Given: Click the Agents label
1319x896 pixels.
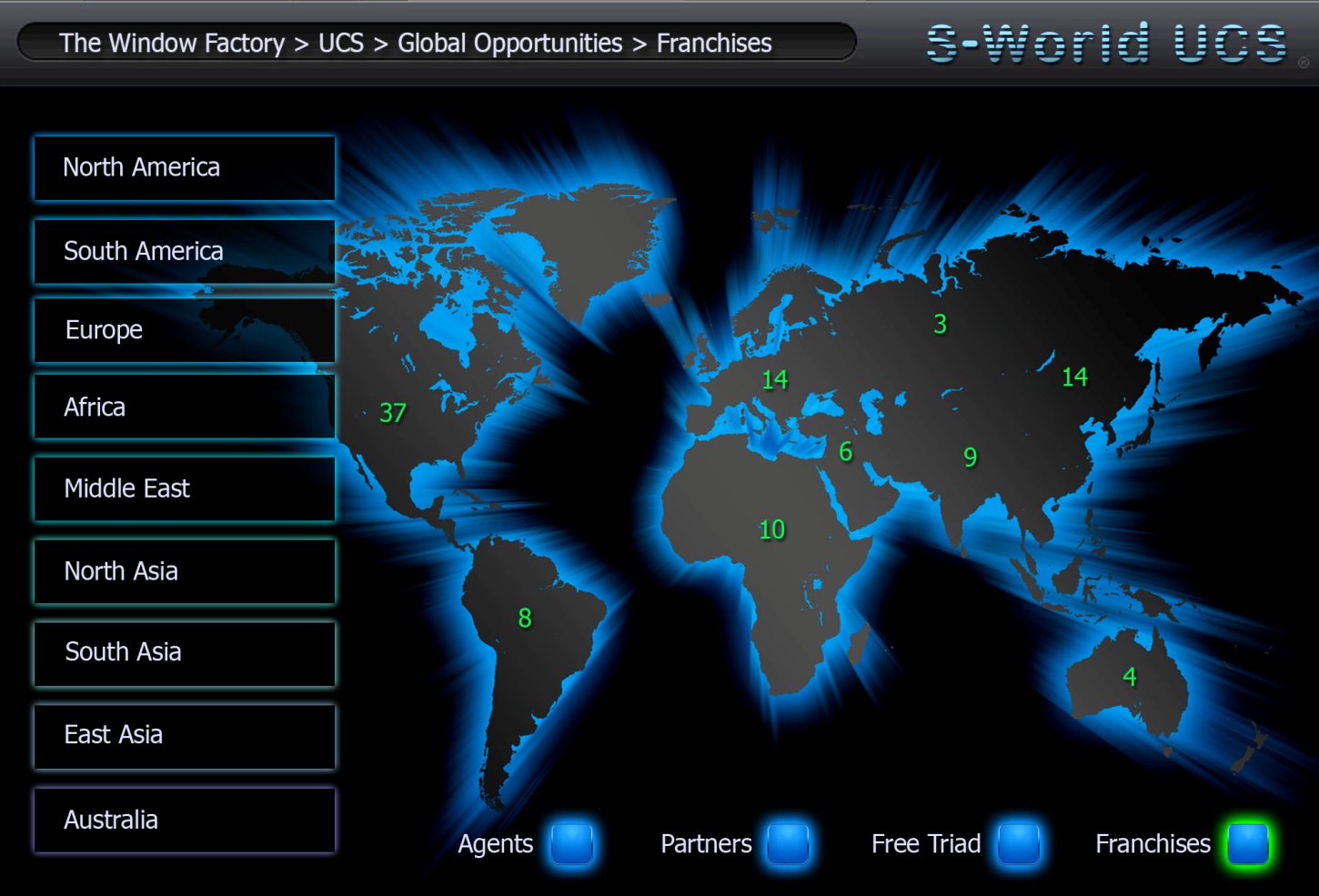Looking at the screenshot, I should [x=495, y=845].
